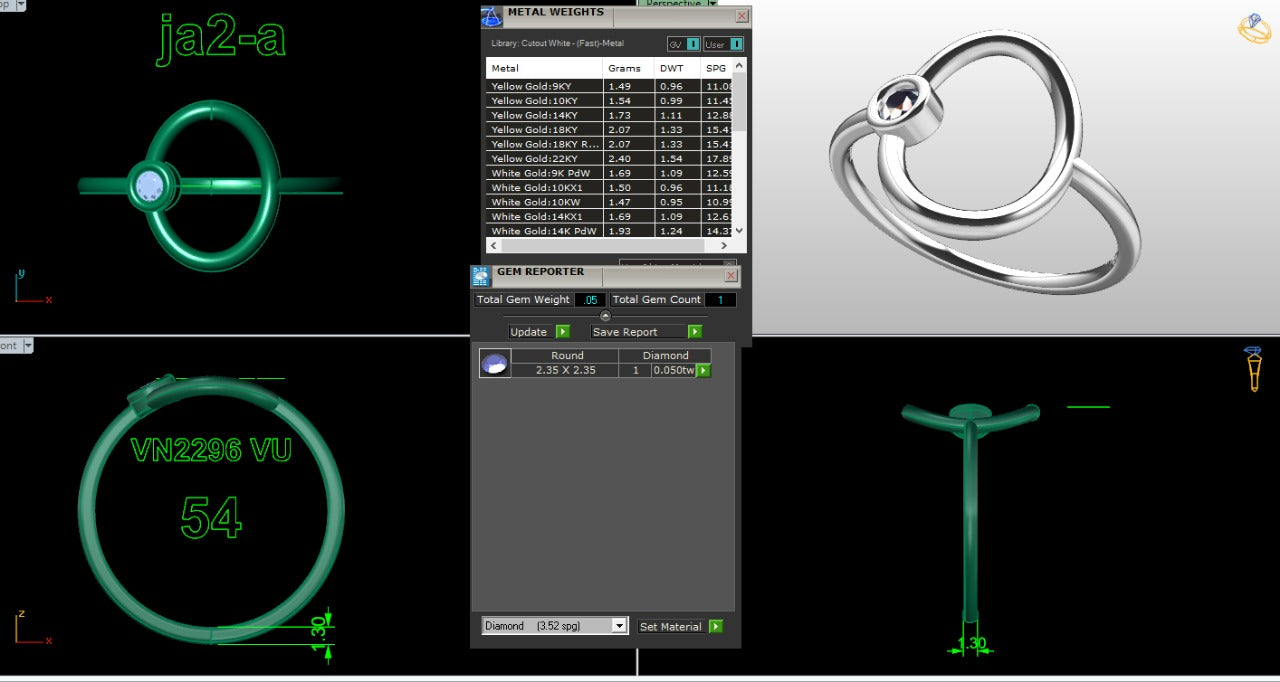The width and height of the screenshot is (1280, 682).
Task: Select the Yellow Gold:10KY row
Action: tap(610, 101)
